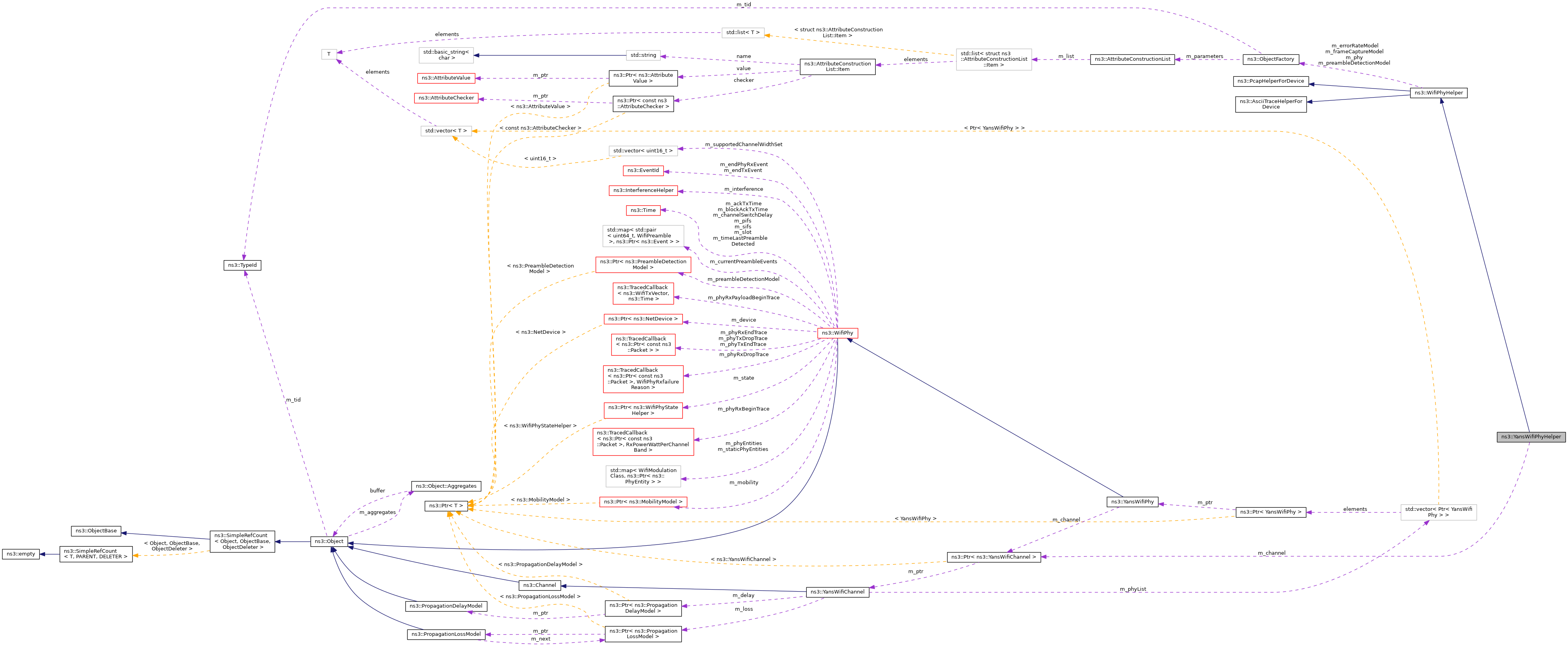Viewport: 1568px width, 646px height.
Task: Click the m_aggregates edge label
Action: coord(377,513)
